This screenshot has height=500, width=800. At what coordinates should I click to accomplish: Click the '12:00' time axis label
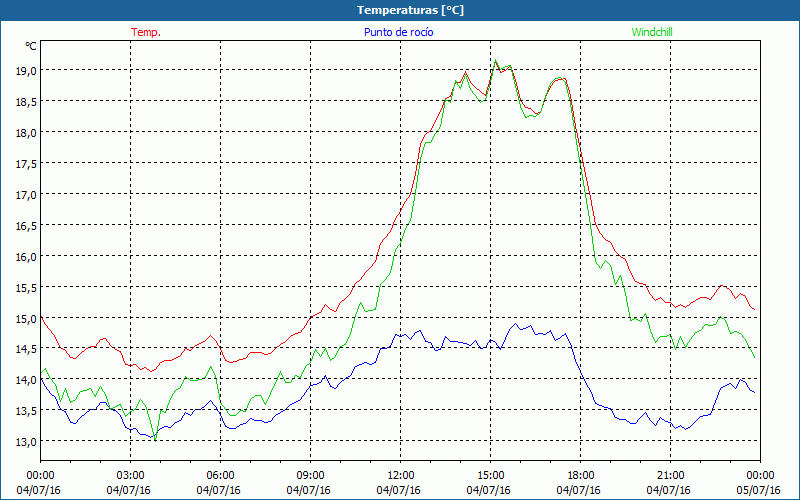click(x=401, y=476)
